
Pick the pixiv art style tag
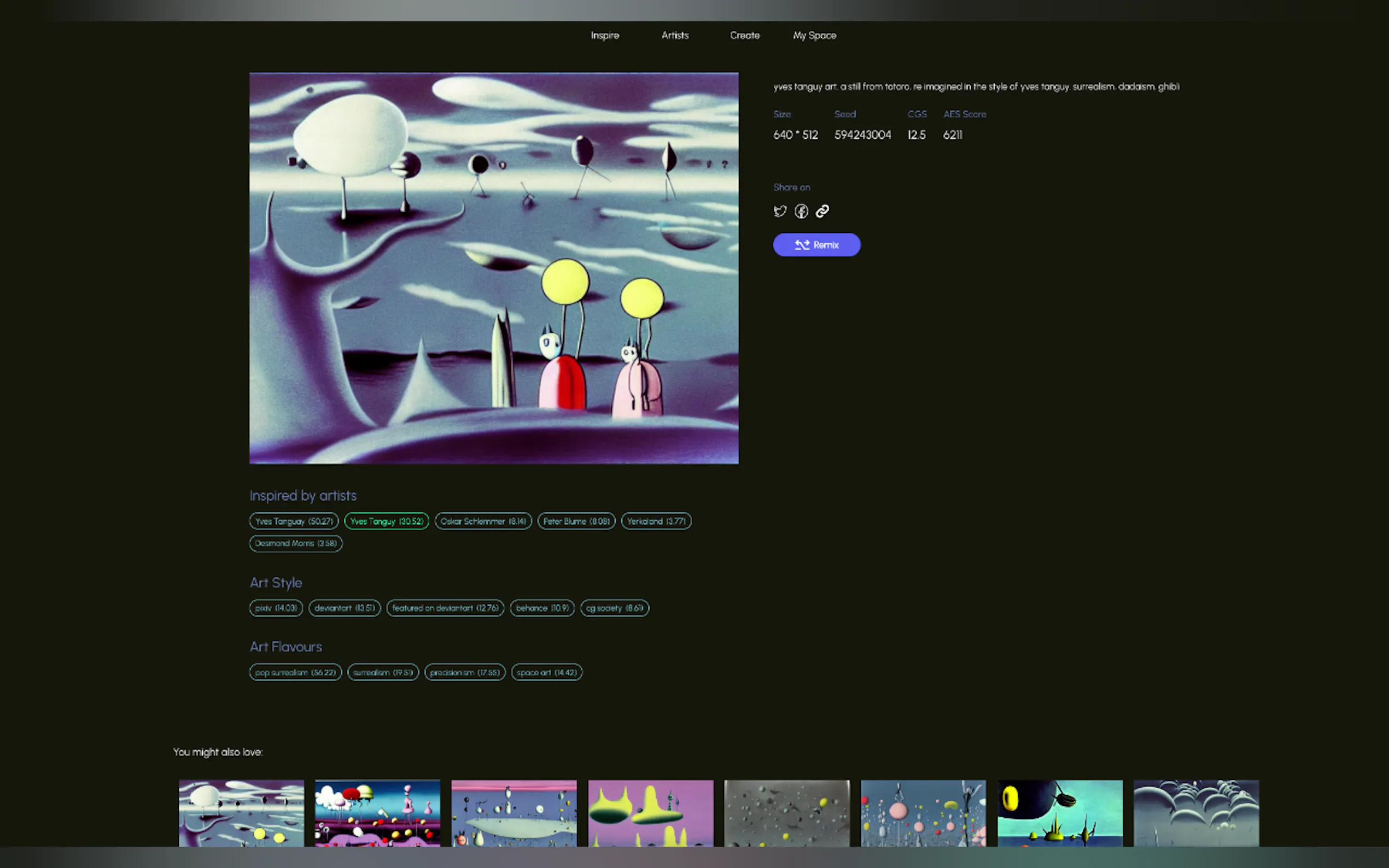tap(276, 608)
